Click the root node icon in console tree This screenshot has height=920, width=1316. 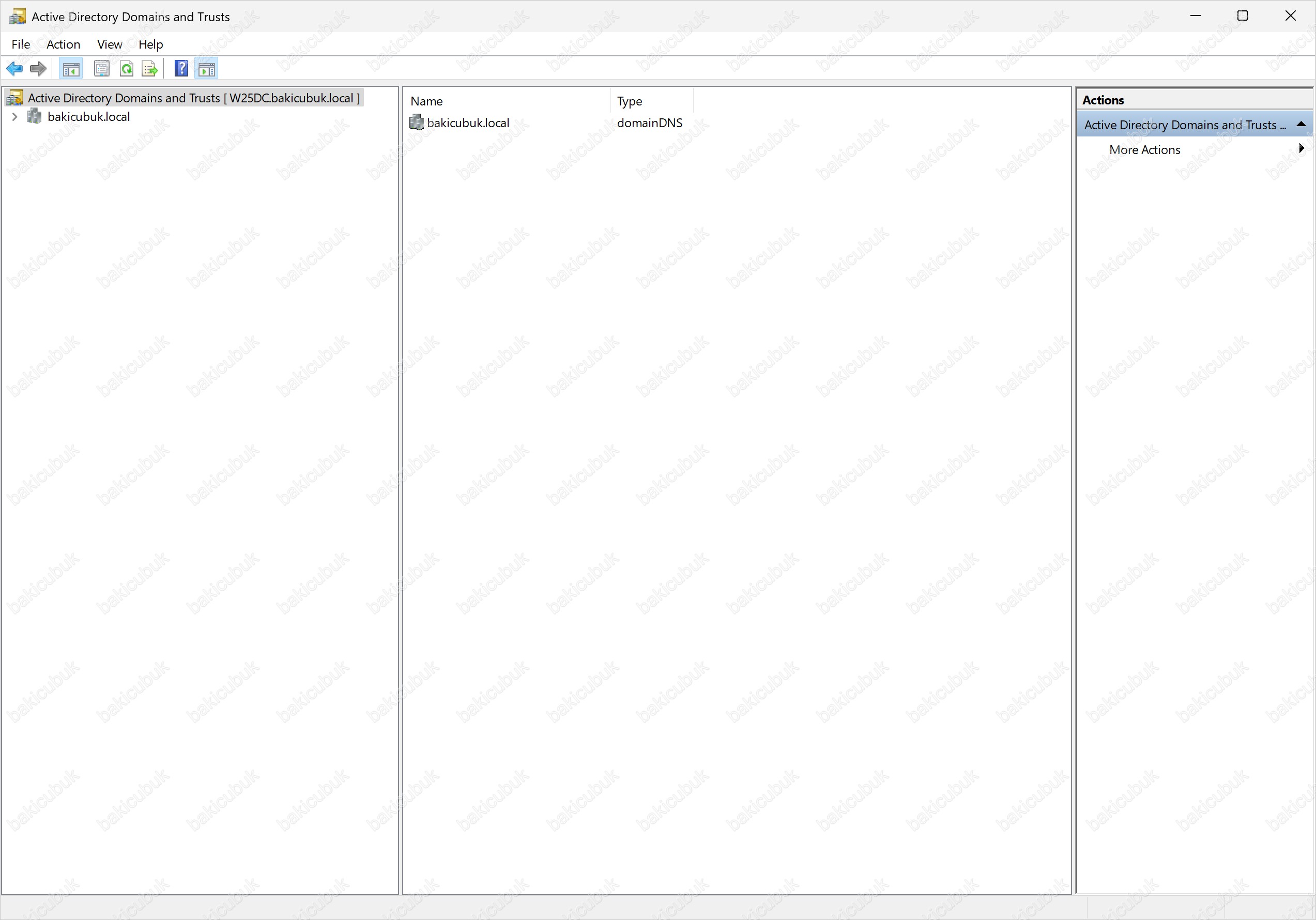[14, 98]
